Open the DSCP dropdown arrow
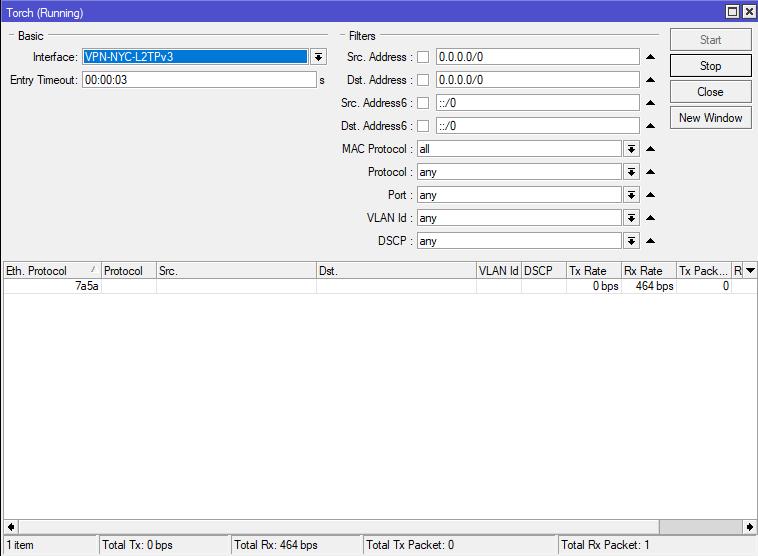 click(x=631, y=241)
